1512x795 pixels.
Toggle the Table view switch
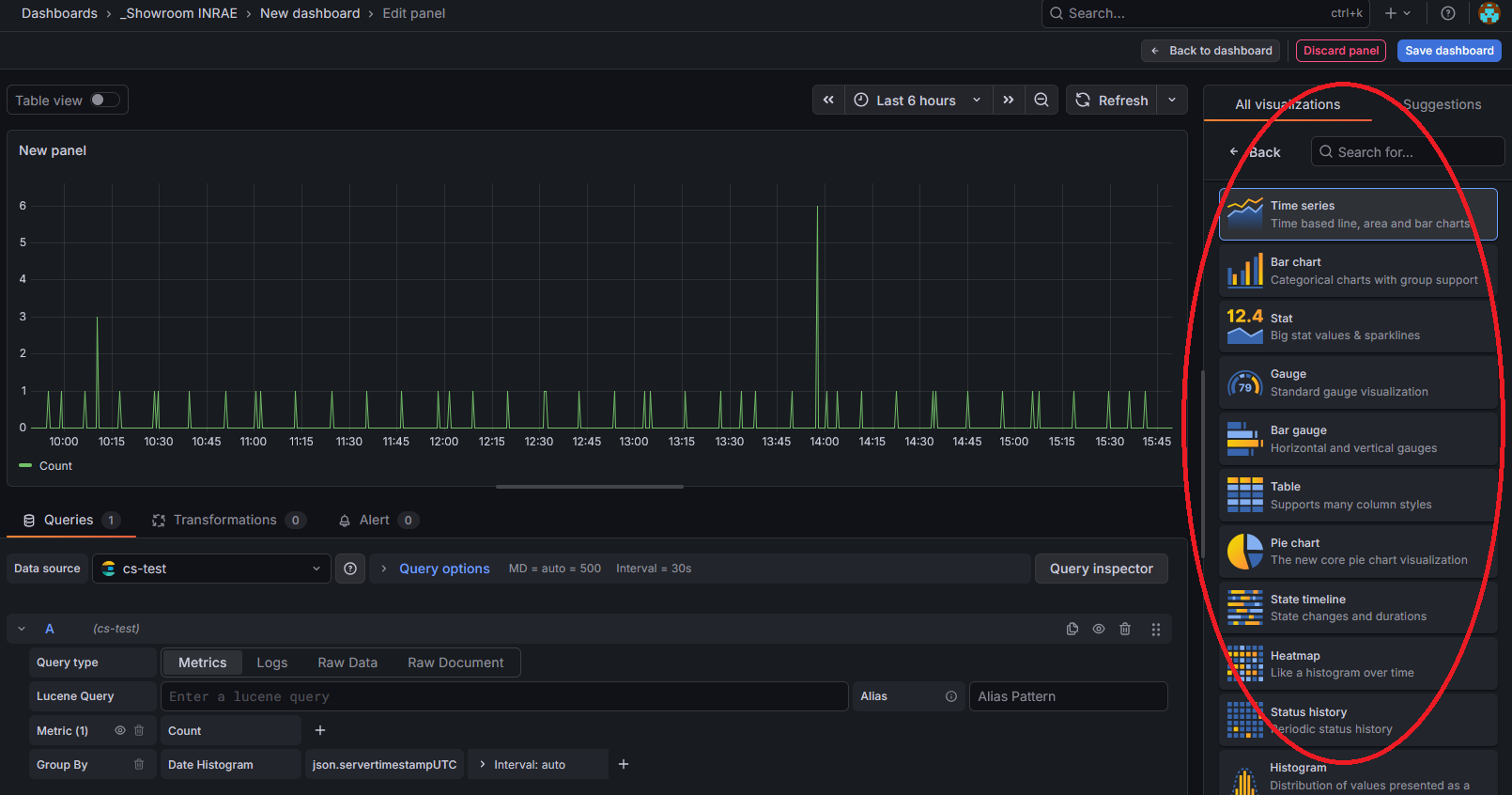pyautogui.click(x=104, y=100)
